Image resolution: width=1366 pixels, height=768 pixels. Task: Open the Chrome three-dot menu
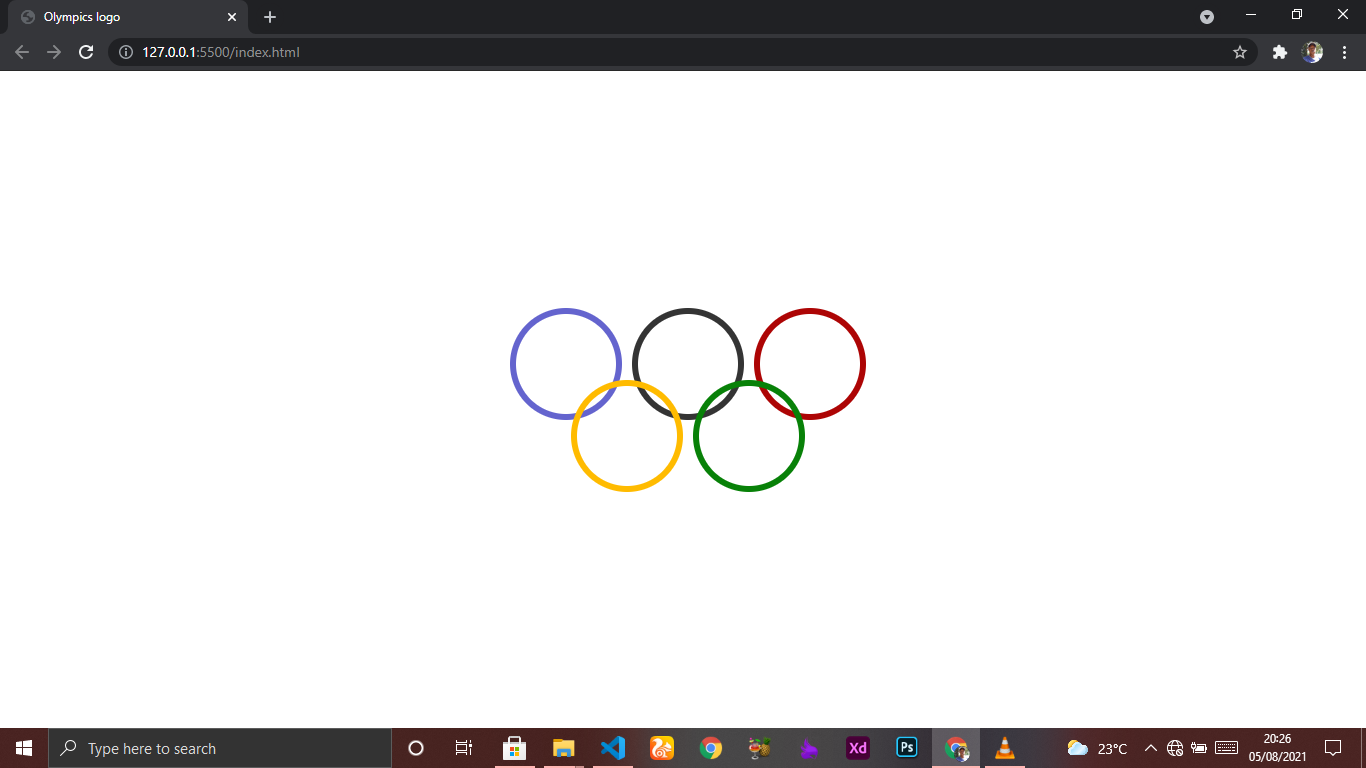(x=1345, y=52)
